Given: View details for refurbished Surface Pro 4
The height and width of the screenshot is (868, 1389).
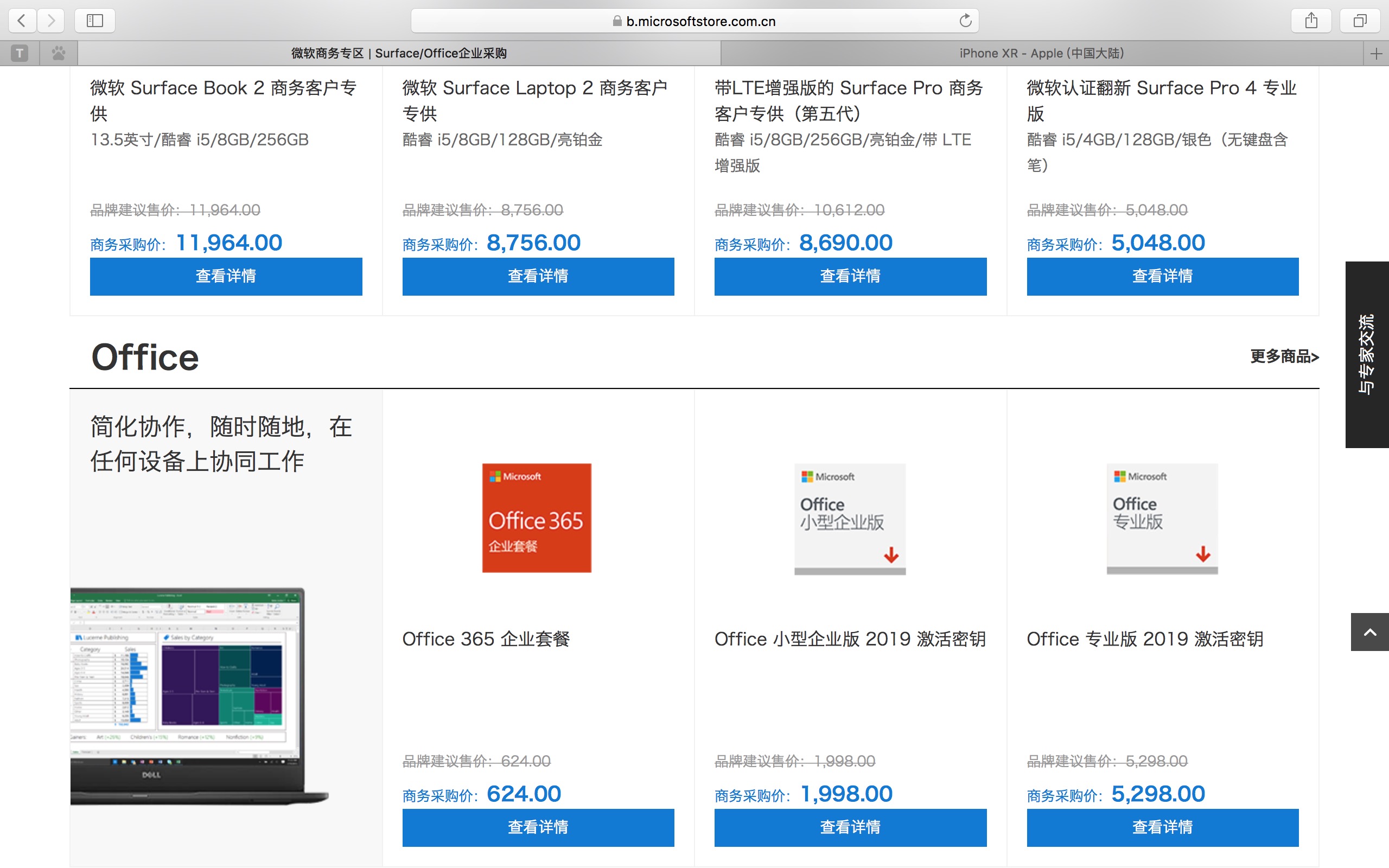Looking at the screenshot, I should (1163, 276).
